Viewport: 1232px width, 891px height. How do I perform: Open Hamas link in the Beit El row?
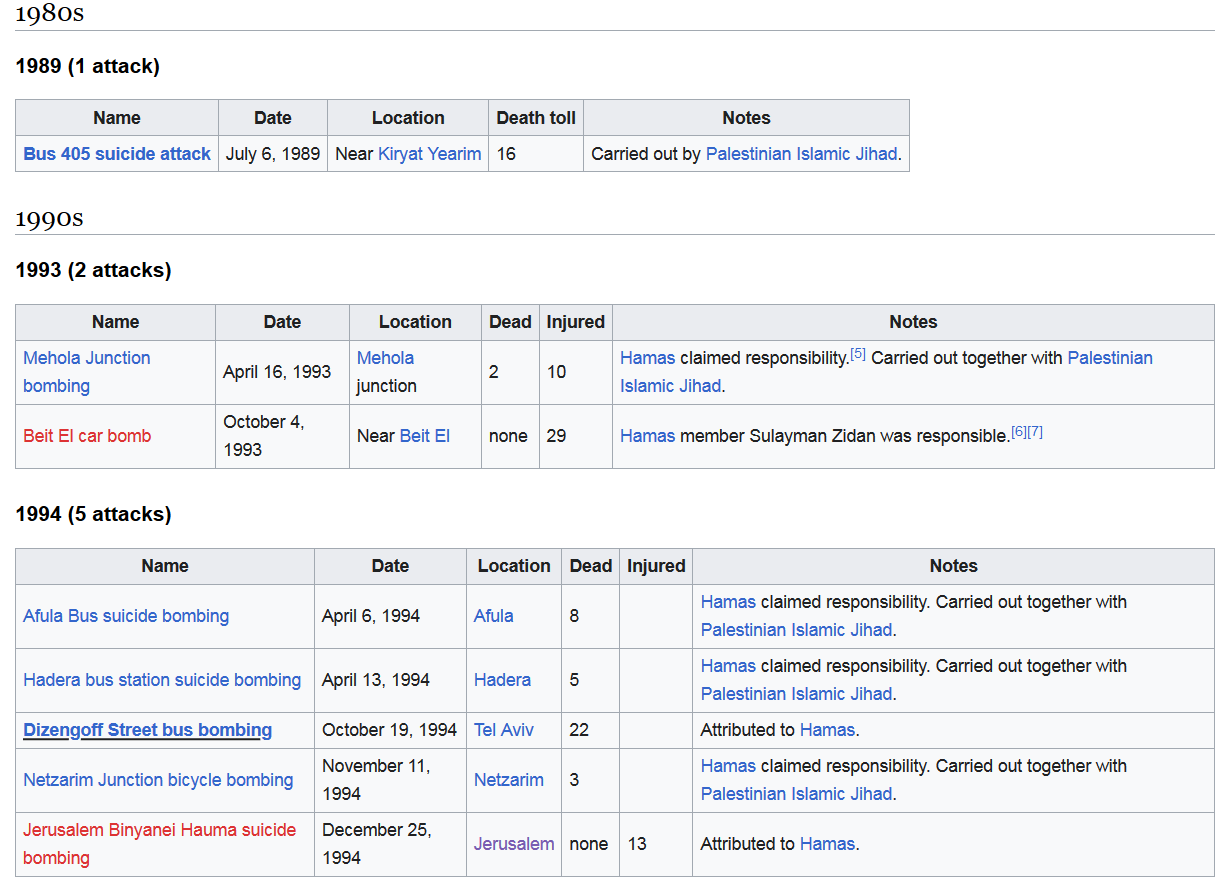coord(647,436)
